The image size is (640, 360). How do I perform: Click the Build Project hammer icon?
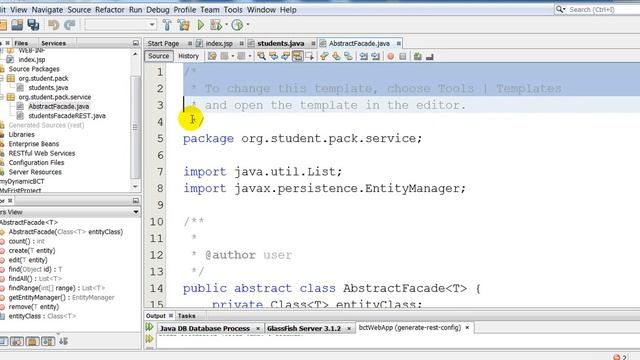[x=167, y=25]
